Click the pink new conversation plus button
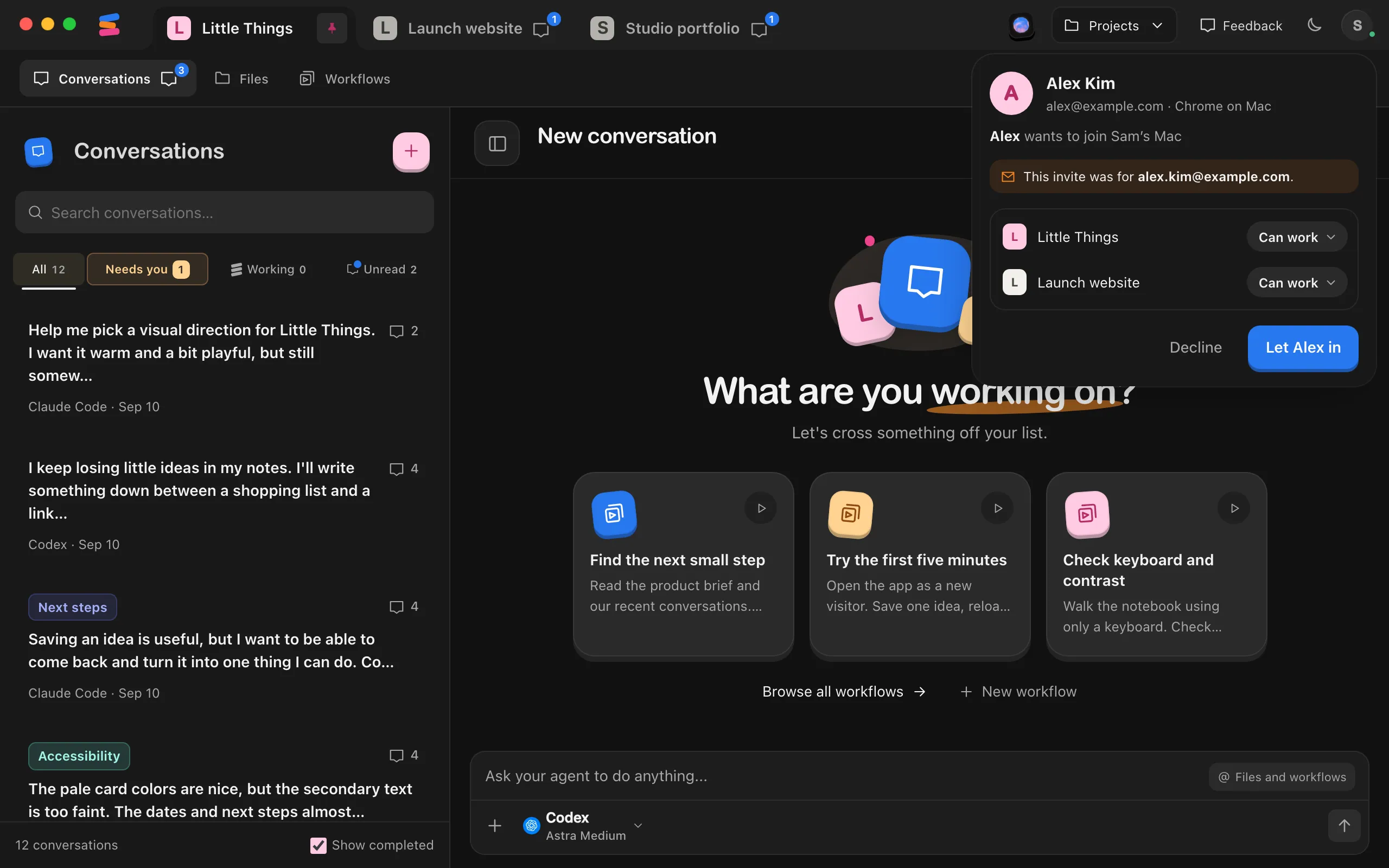Screen dimensions: 1389x868 click(x=411, y=151)
